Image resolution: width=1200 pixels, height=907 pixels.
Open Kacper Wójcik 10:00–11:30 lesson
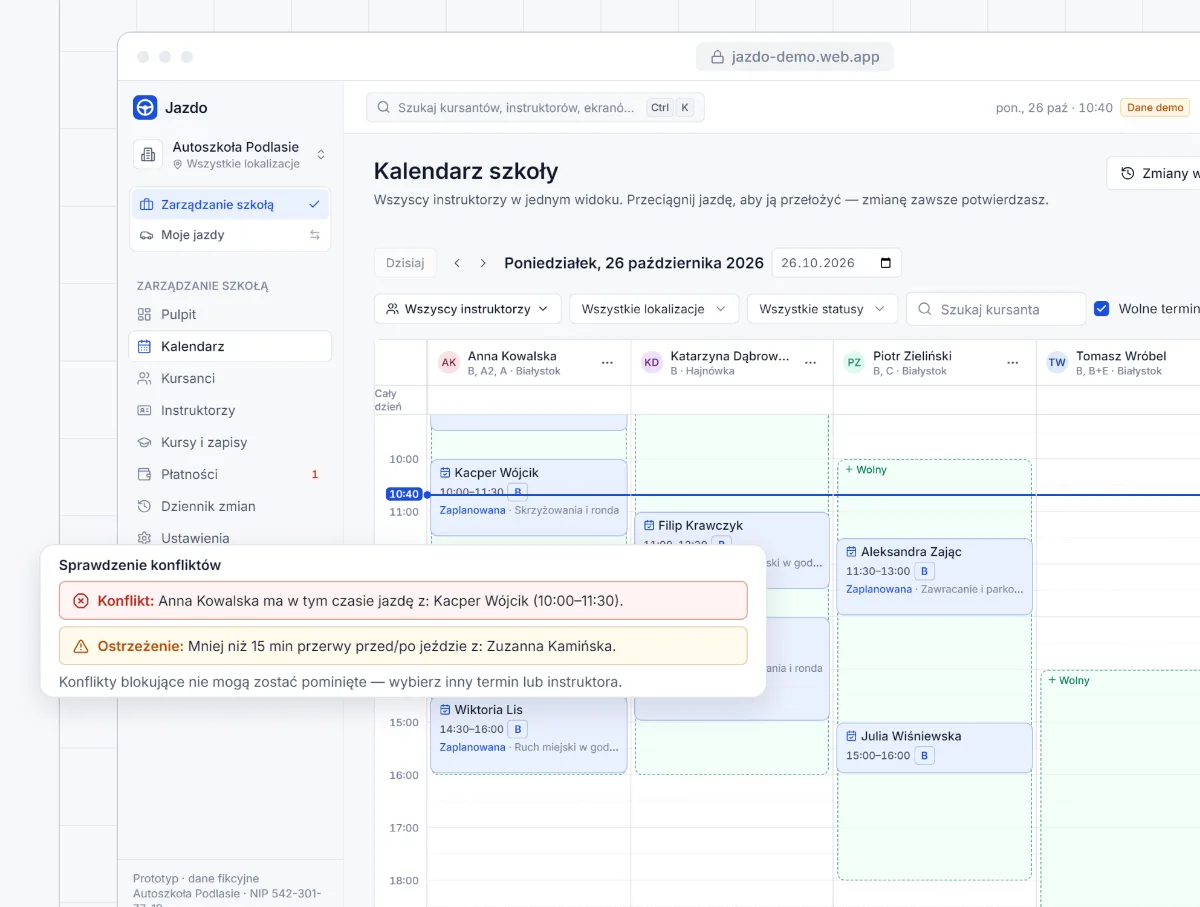(529, 497)
